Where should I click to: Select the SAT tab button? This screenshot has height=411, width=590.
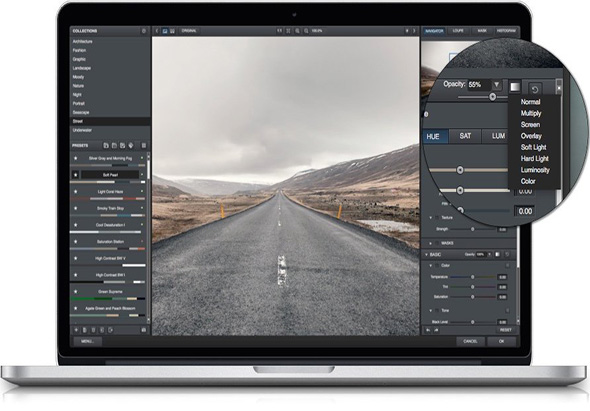(465, 136)
